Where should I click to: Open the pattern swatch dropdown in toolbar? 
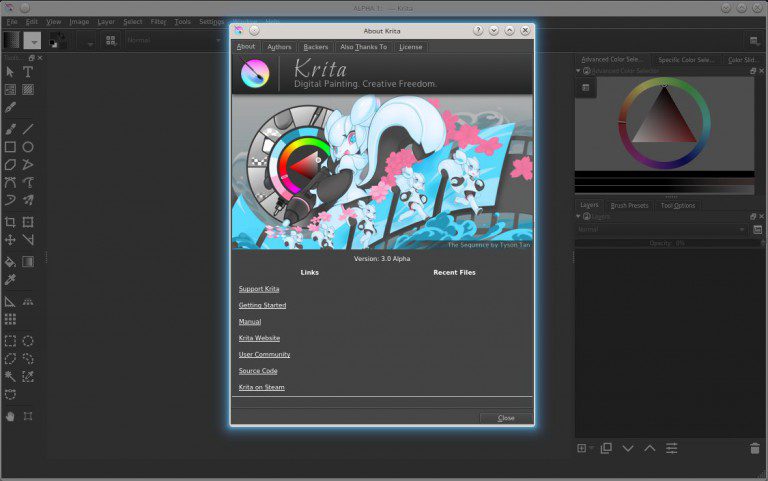32,41
